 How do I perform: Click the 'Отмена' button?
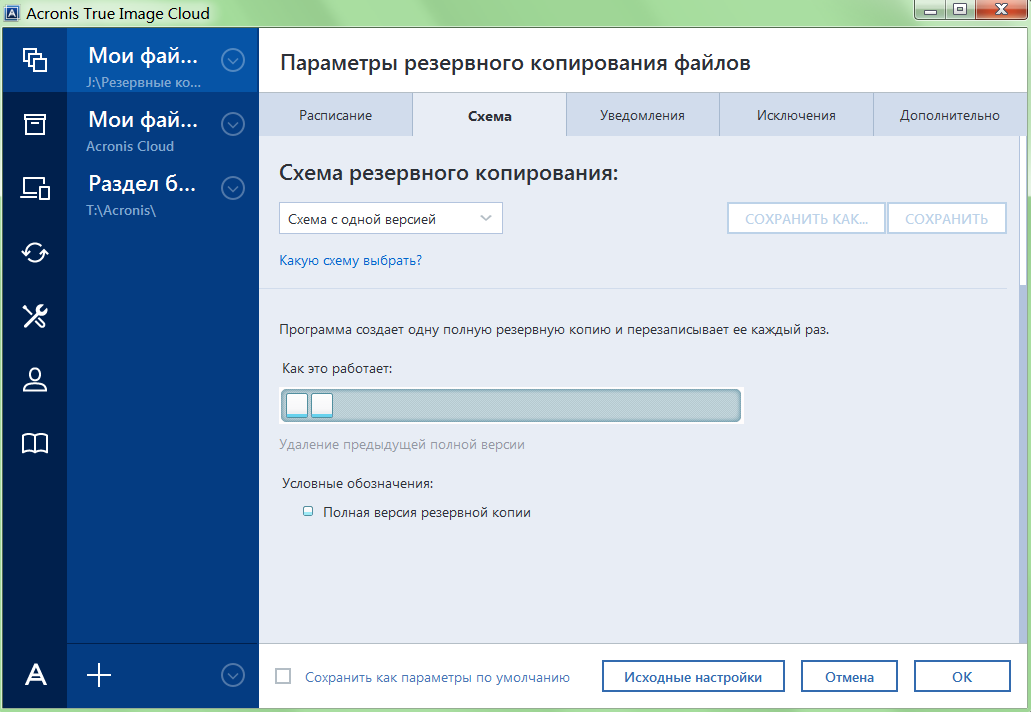849,677
